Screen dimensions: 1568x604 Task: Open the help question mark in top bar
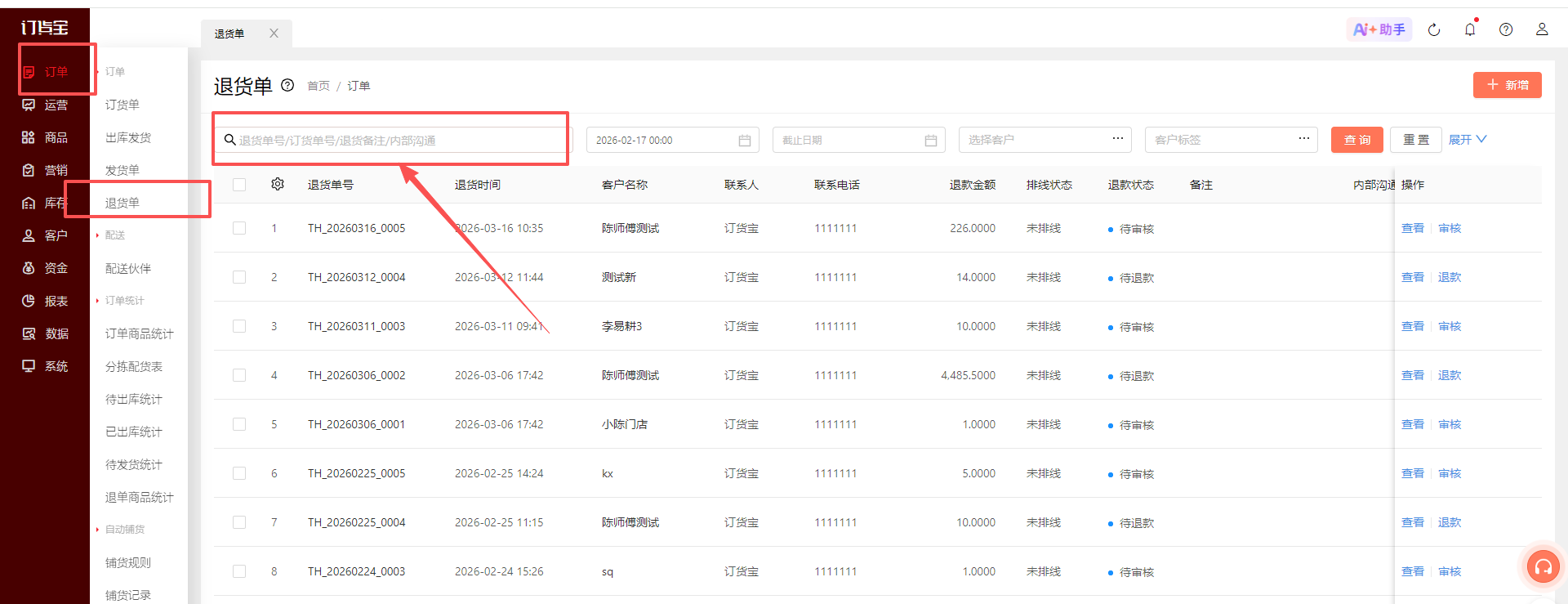pos(1506,29)
